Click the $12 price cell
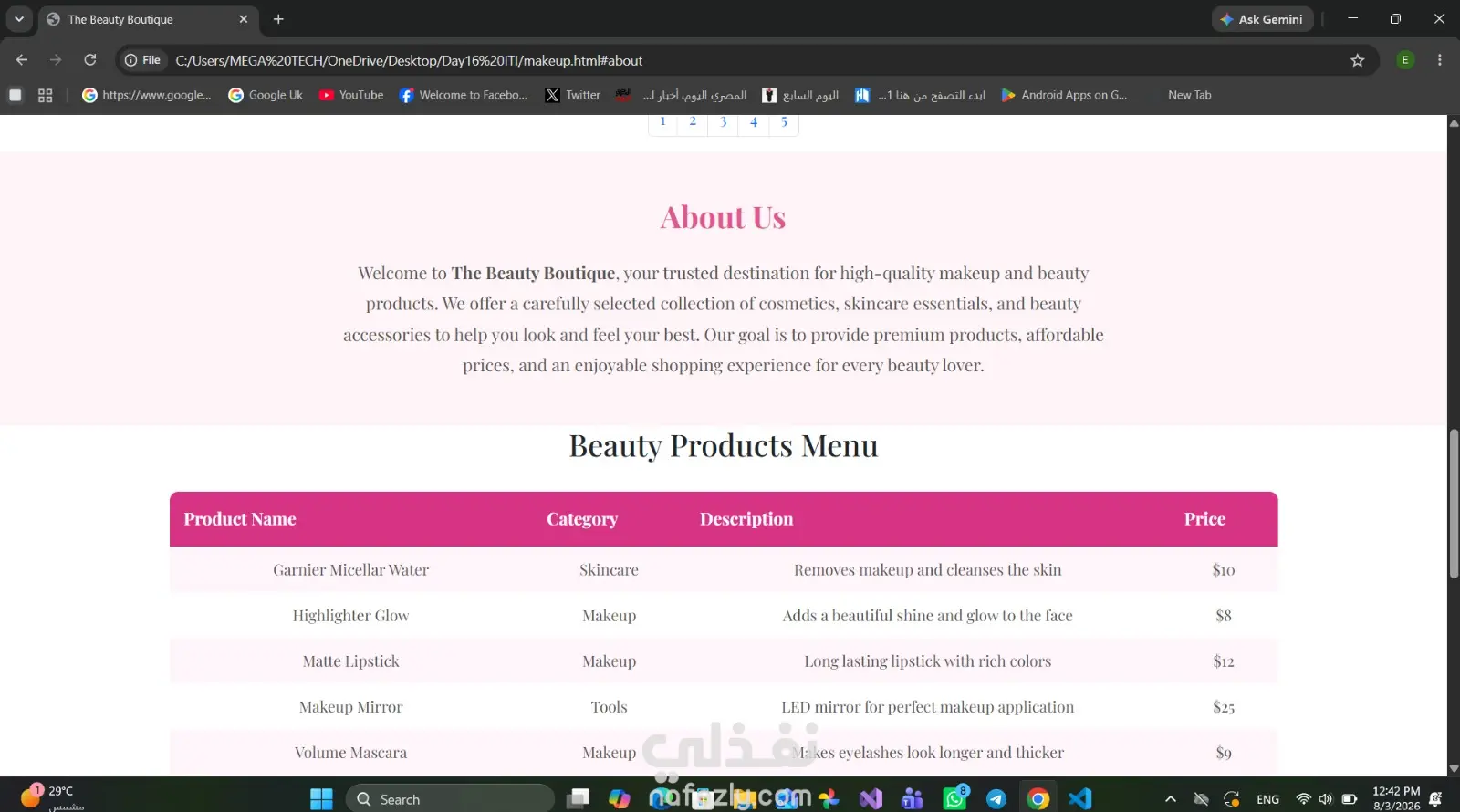Image resolution: width=1460 pixels, height=812 pixels. click(1224, 661)
